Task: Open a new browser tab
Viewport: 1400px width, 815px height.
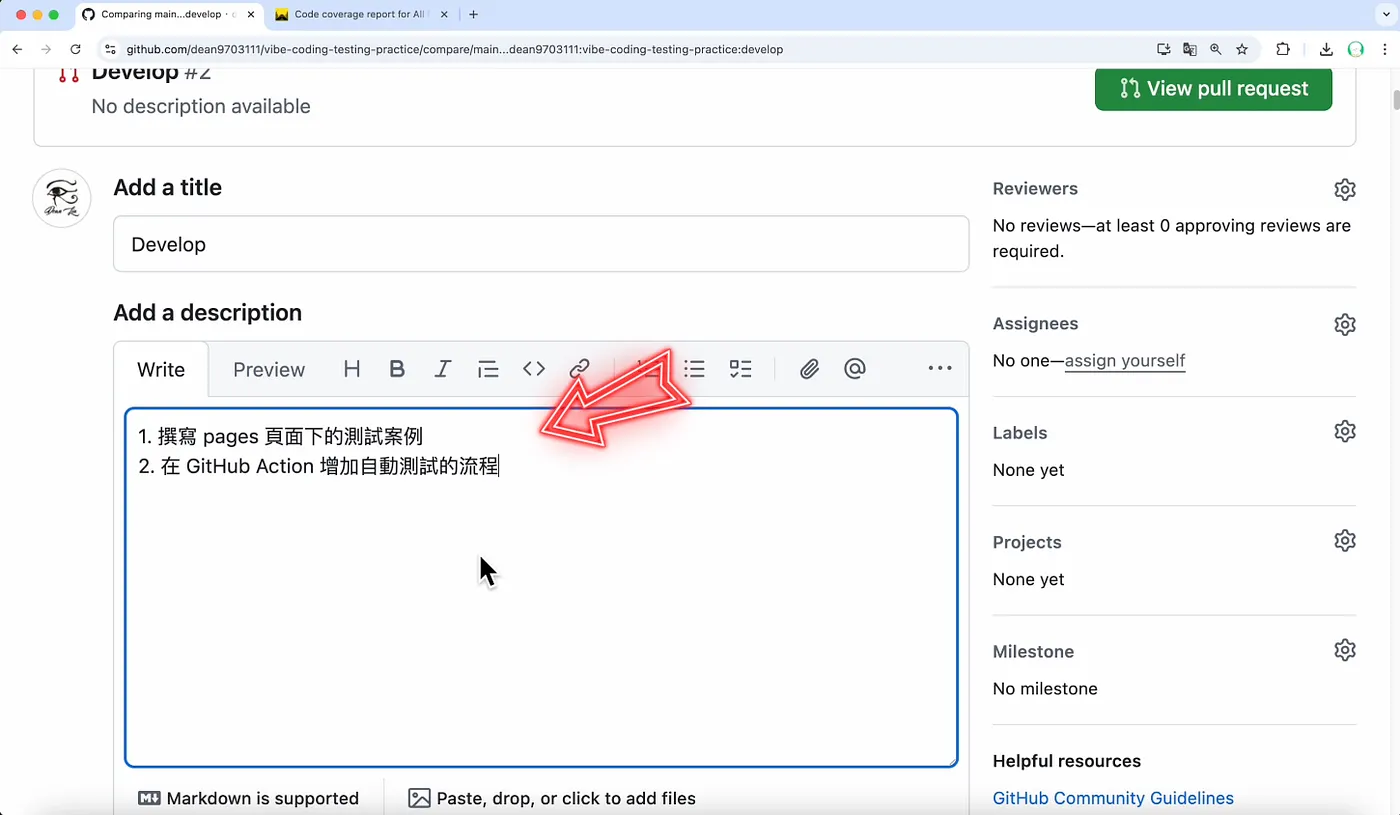Action: coord(474,15)
